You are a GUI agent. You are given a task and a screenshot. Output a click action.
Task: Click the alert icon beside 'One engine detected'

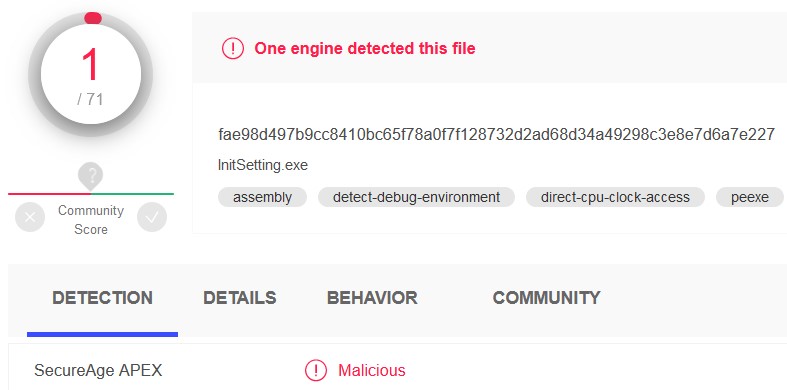pos(233,49)
